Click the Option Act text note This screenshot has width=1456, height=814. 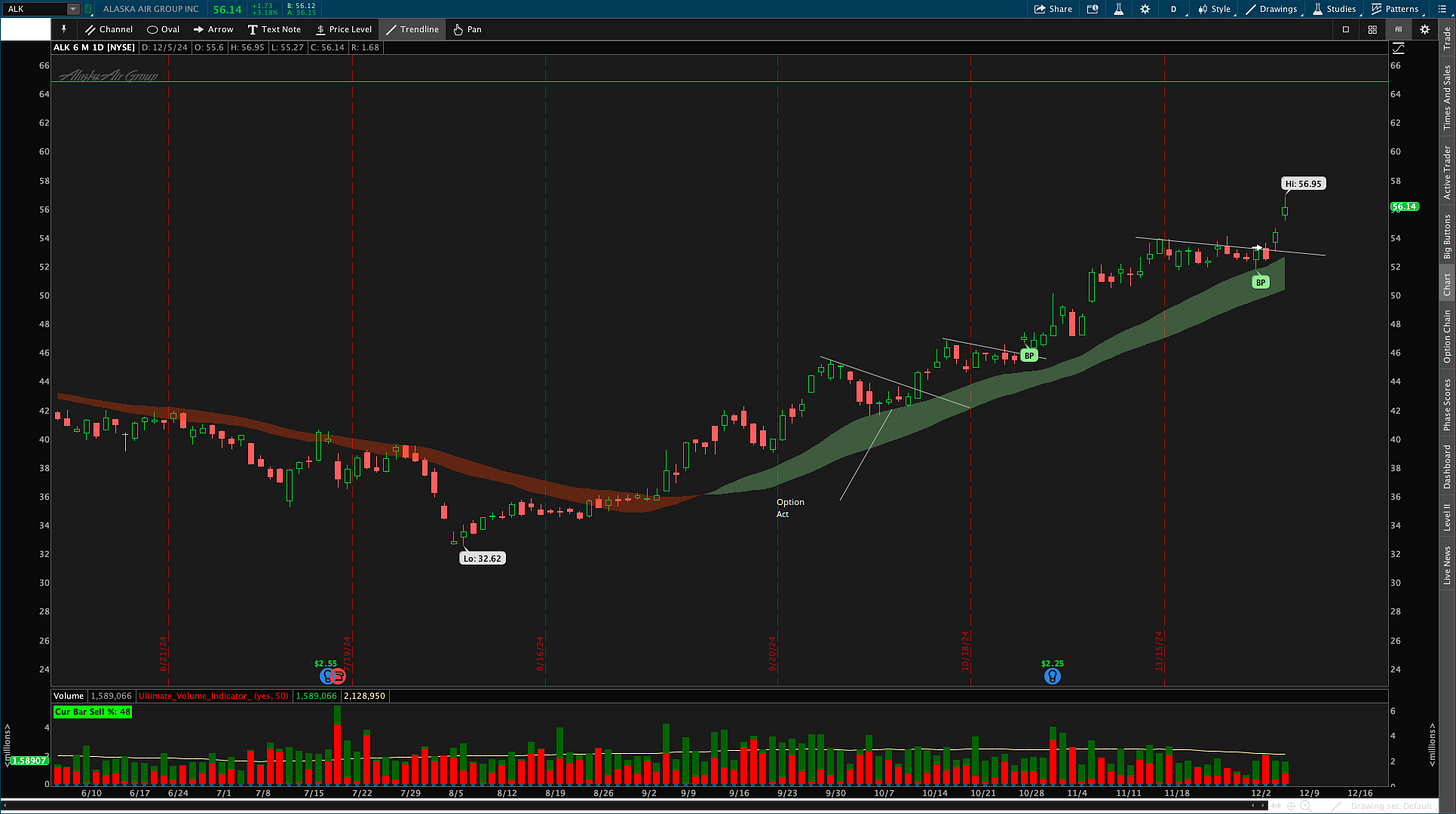(x=790, y=508)
